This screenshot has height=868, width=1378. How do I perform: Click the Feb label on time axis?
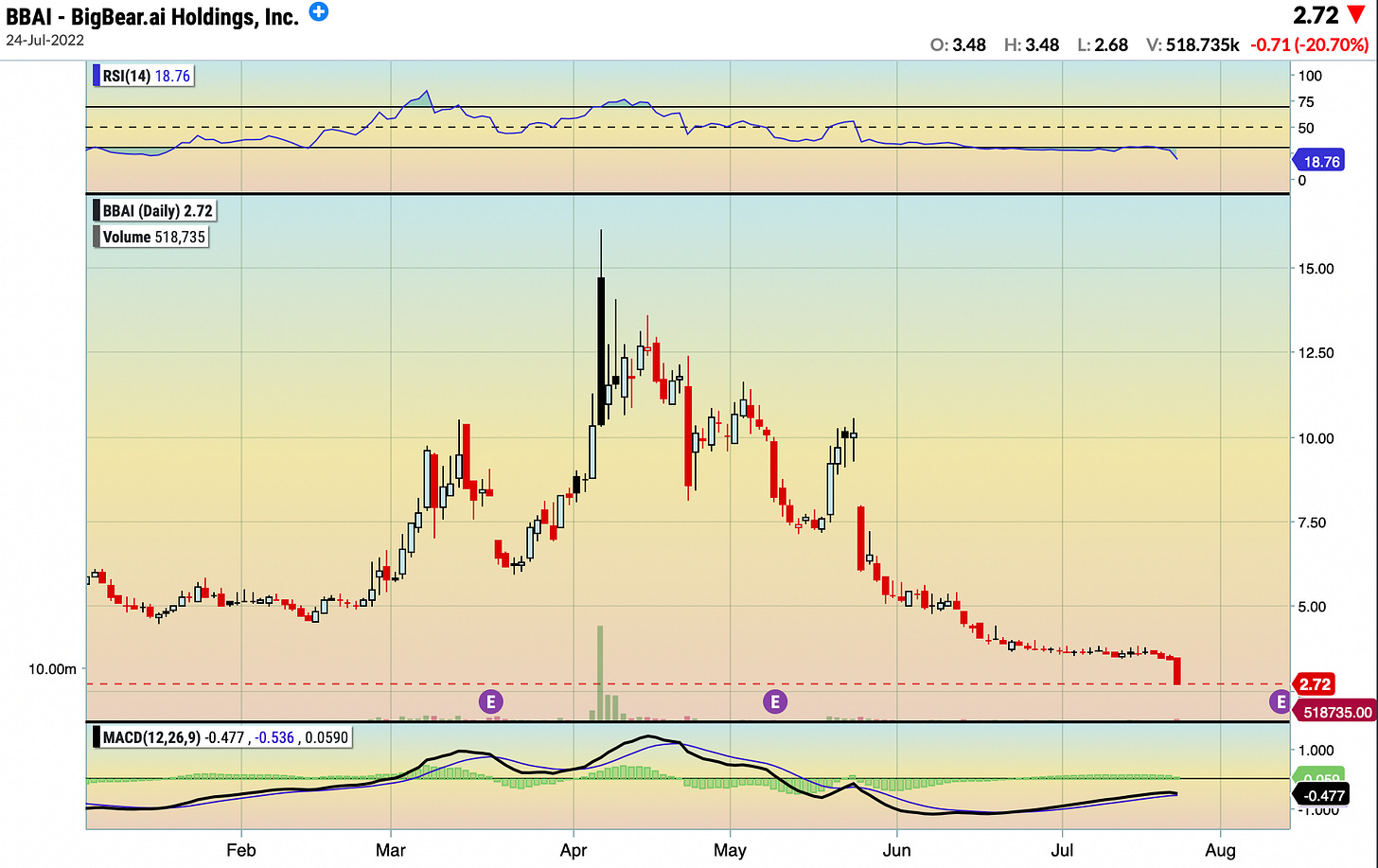241,850
